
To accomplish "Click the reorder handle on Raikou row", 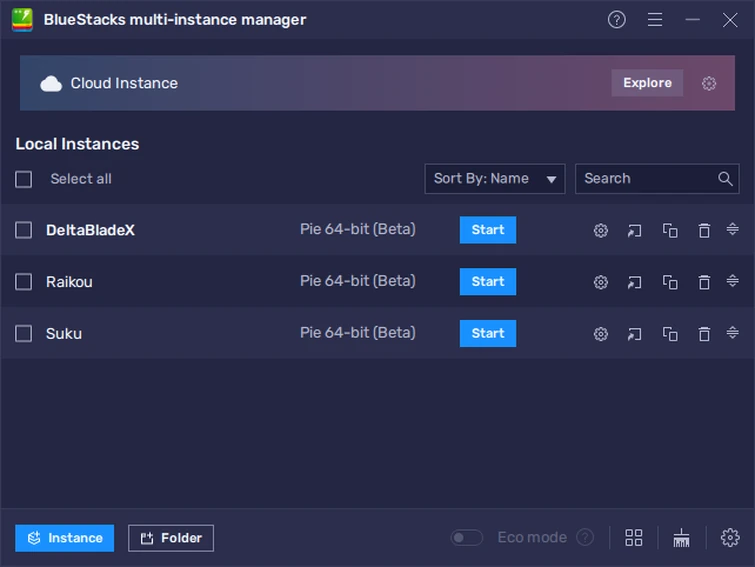I will (732, 281).
